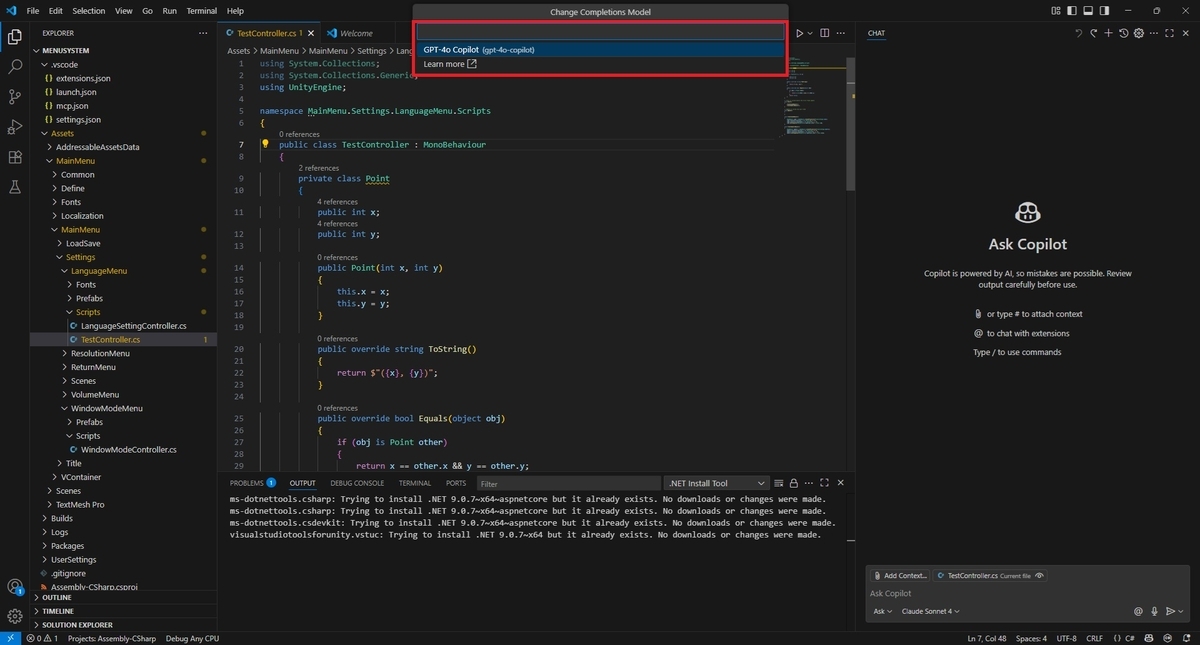
Task: Expand the SOLUTION EXPLORER section
Action: coord(77,625)
